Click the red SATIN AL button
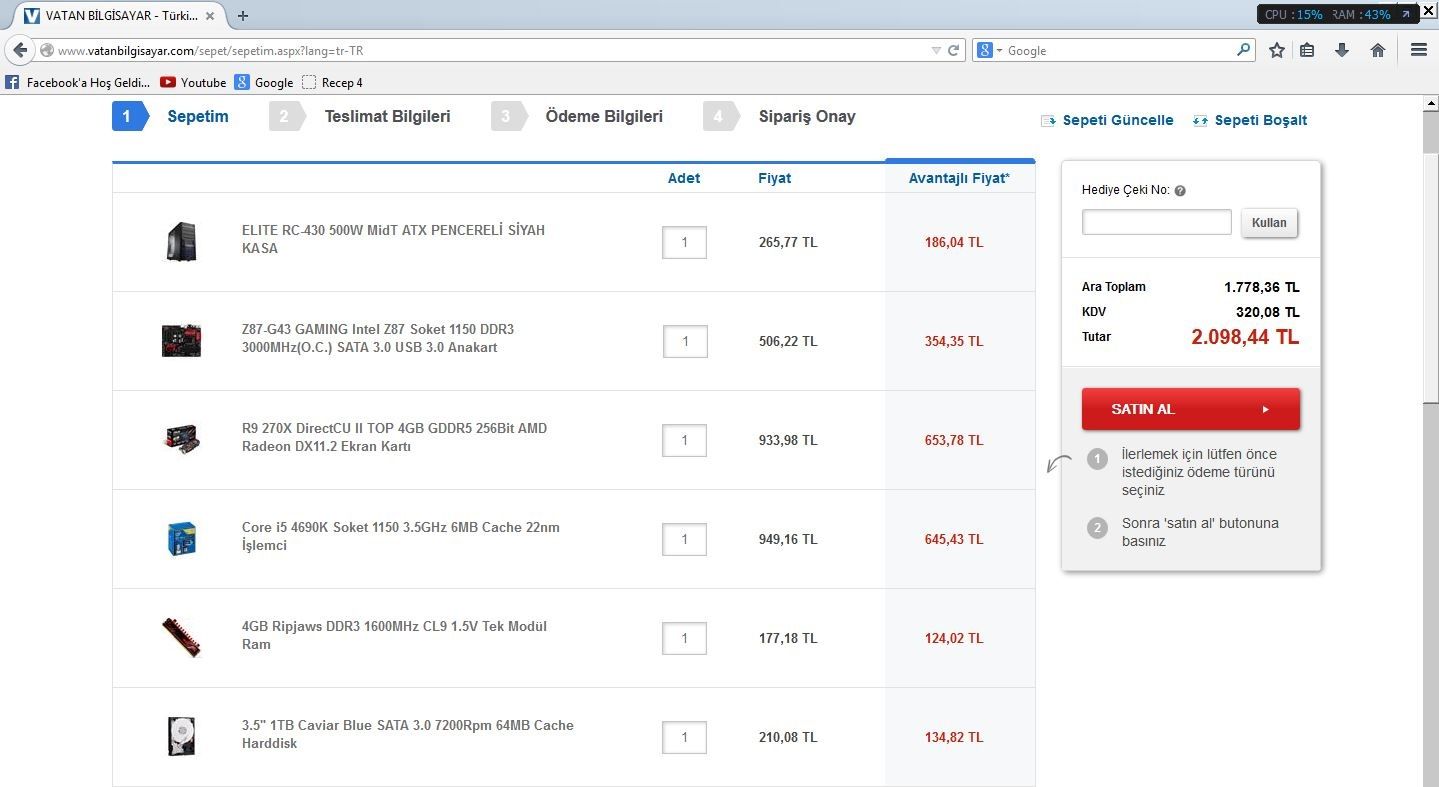Image resolution: width=1439 pixels, height=787 pixels. pos(1191,409)
